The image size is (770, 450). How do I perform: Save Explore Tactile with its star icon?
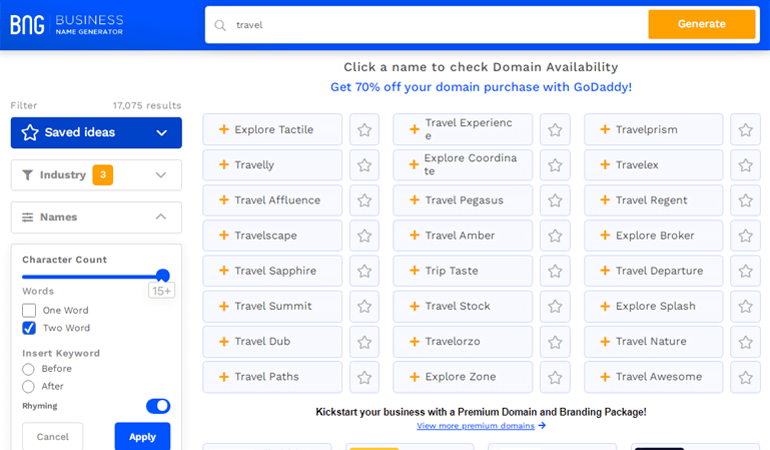coord(364,130)
